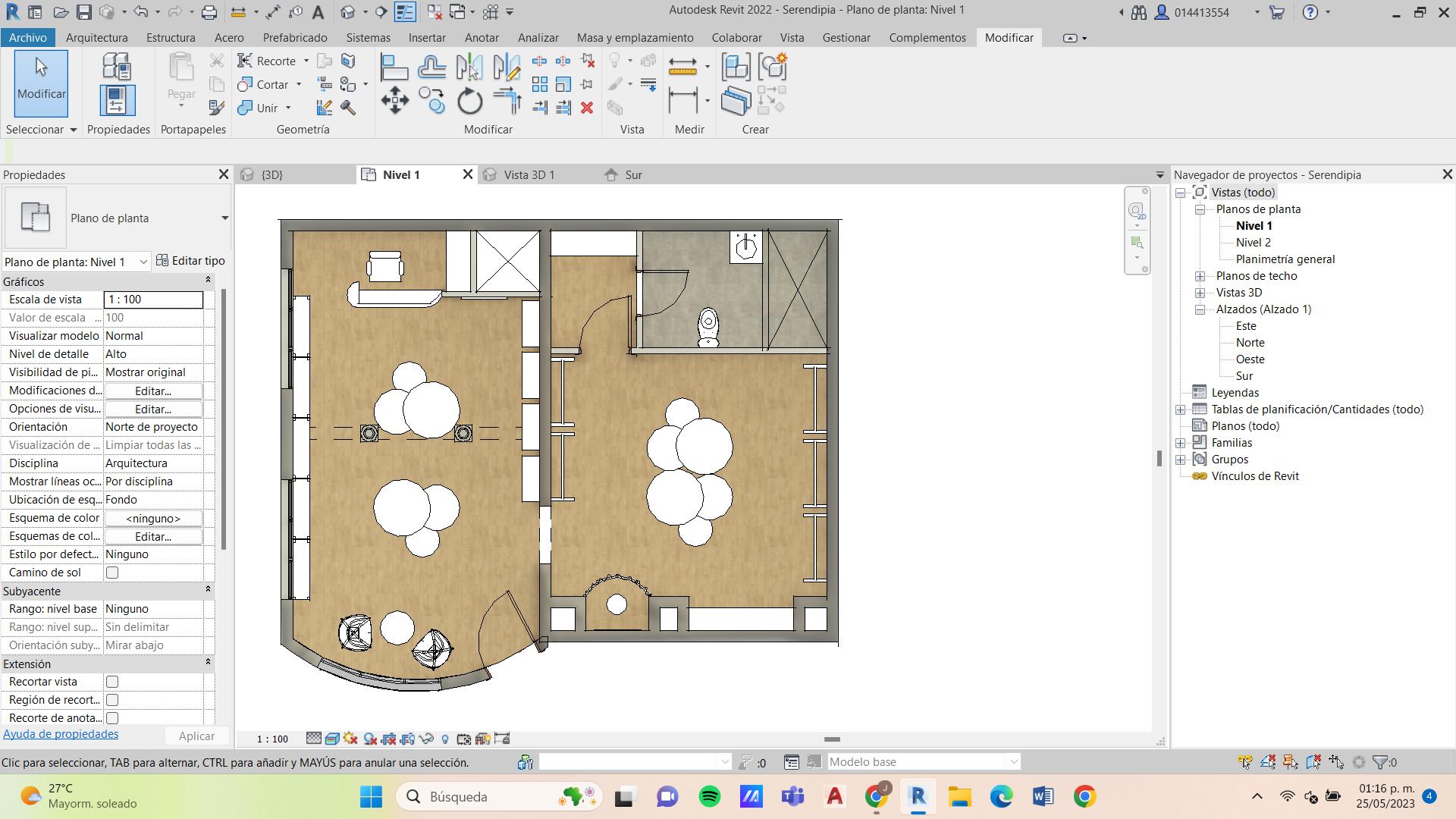Click the red Delete X icon
Screen dimensions: 1456x819
587,108
